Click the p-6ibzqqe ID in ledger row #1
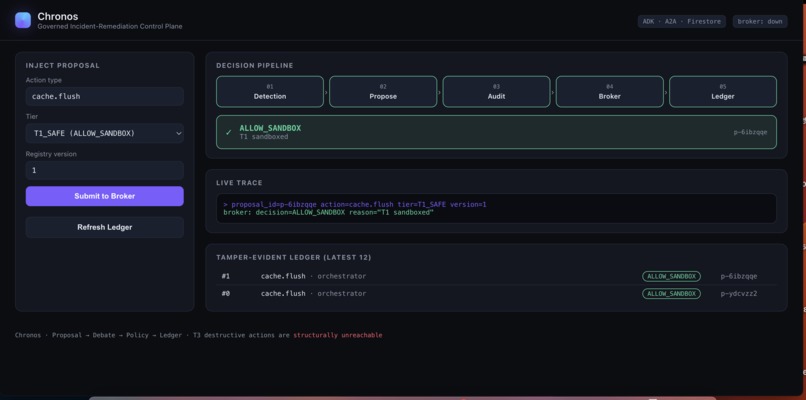Screen dimensions: 806x400 tap(739, 276)
